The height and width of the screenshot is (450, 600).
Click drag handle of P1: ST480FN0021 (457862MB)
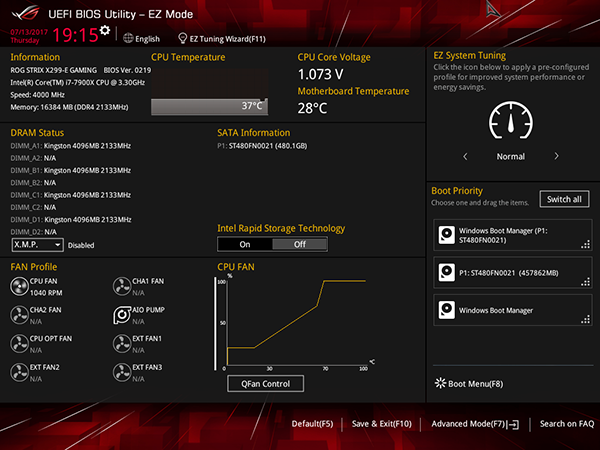point(586,282)
